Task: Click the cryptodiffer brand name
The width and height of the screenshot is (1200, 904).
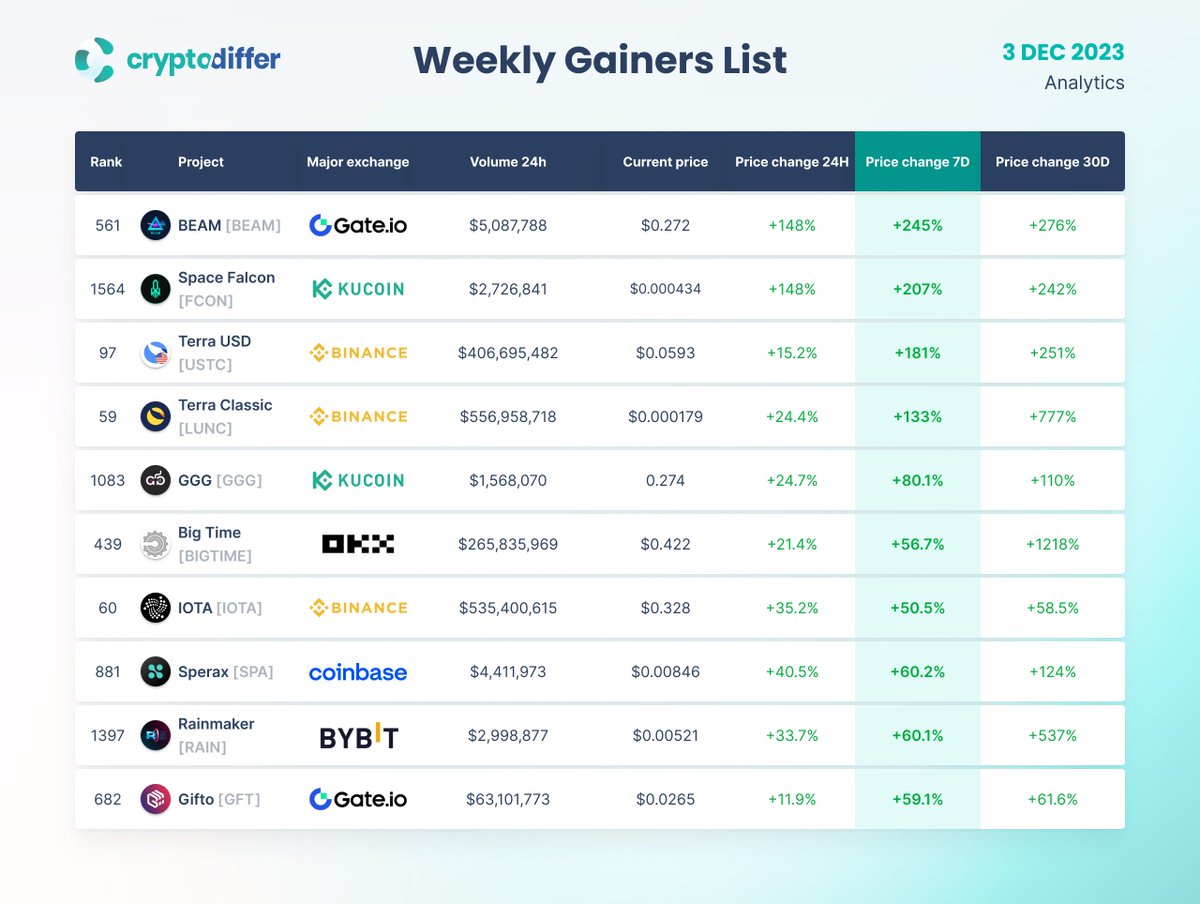Action: [x=204, y=59]
